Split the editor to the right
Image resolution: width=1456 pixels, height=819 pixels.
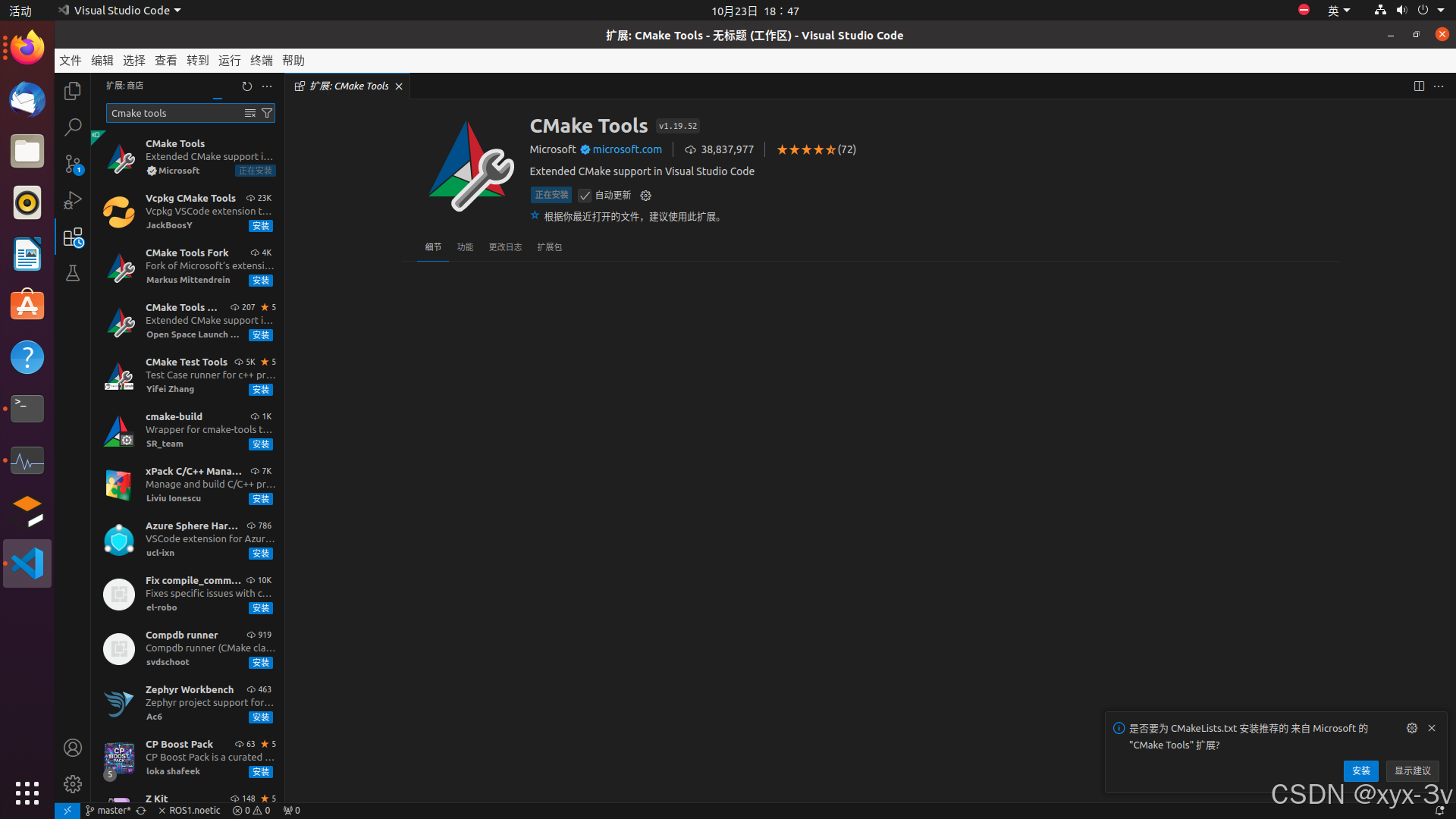tap(1419, 86)
